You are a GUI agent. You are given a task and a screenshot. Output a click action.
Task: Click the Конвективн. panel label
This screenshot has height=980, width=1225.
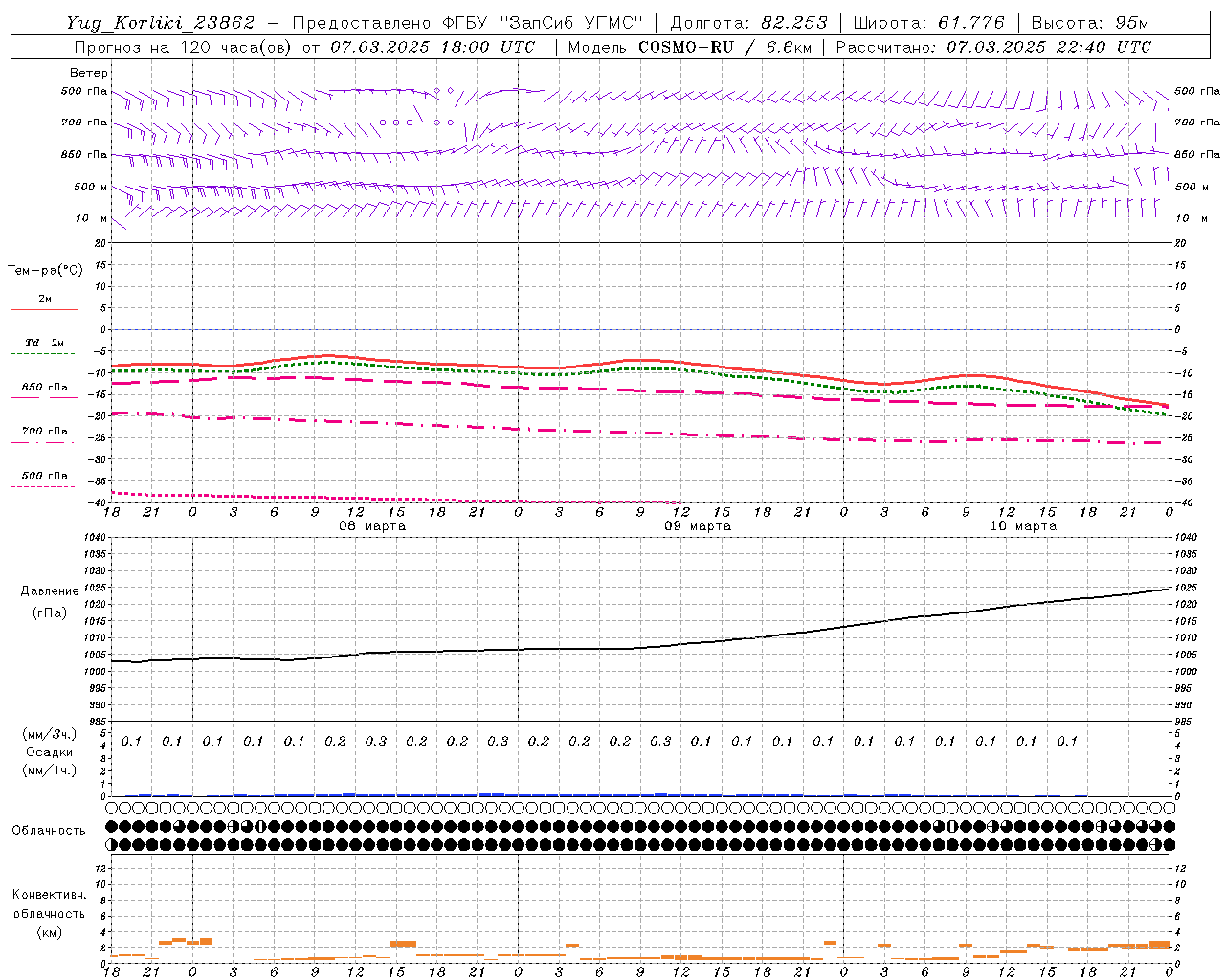click(49, 895)
